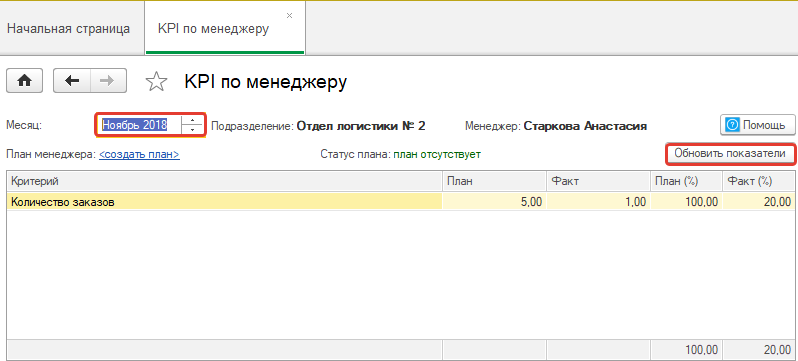Viewport: 798px width, 361px height.
Task: Go back with the left arrow button
Action: pyautogui.click(x=72, y=81)
